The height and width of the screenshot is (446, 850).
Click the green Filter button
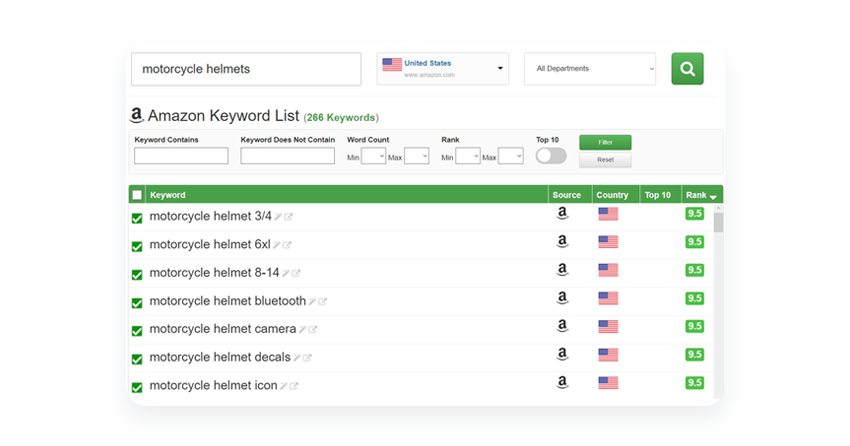[x=605, y=143]
